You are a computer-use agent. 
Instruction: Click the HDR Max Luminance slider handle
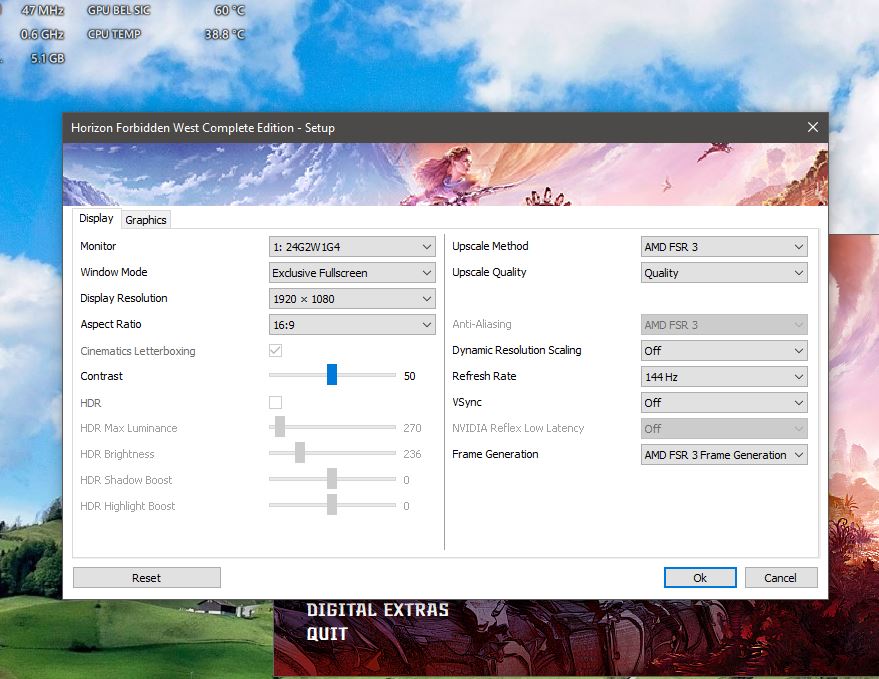click(280, 426)
